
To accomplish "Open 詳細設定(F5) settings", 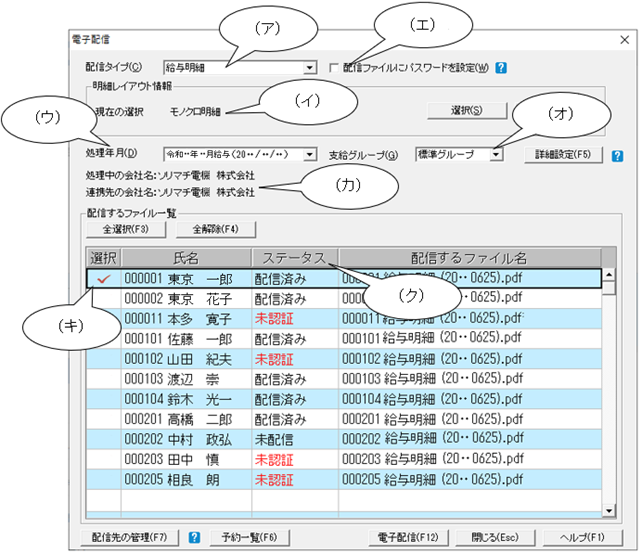I will [563, 155].
